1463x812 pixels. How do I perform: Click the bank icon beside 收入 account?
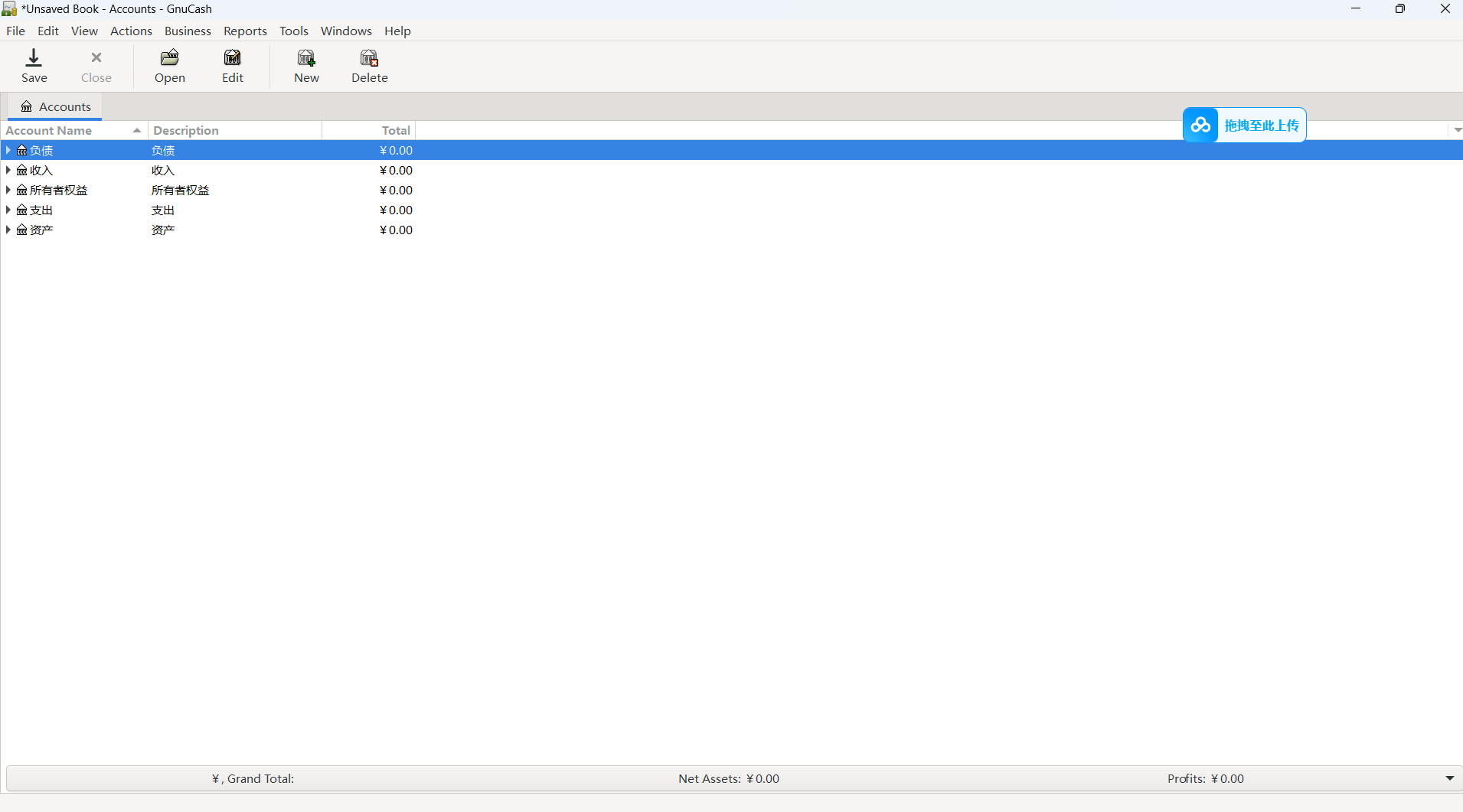point(22,171)
